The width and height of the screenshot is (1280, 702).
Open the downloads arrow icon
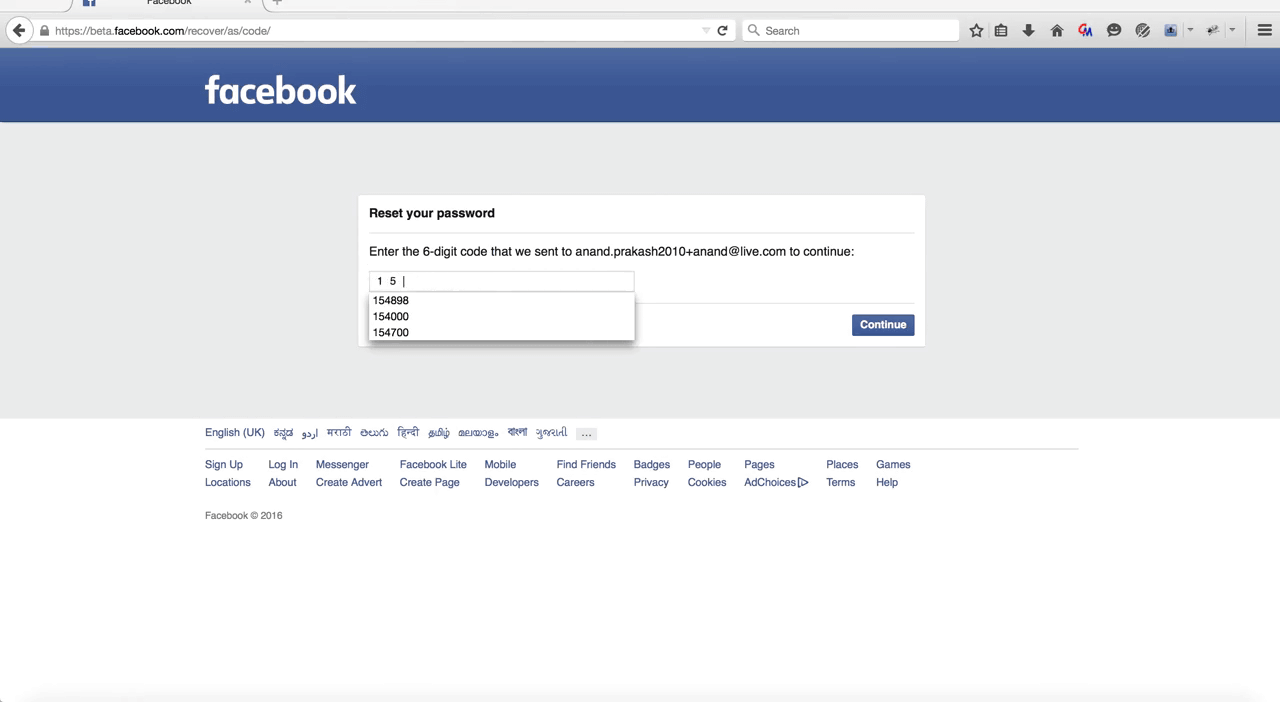point(1028,31)
